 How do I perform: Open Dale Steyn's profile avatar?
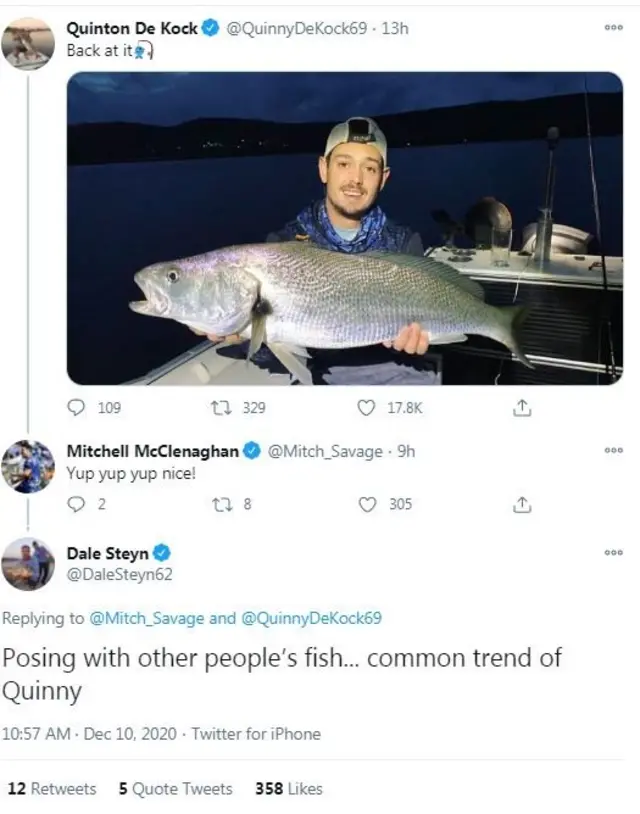(x=28, y=564)
